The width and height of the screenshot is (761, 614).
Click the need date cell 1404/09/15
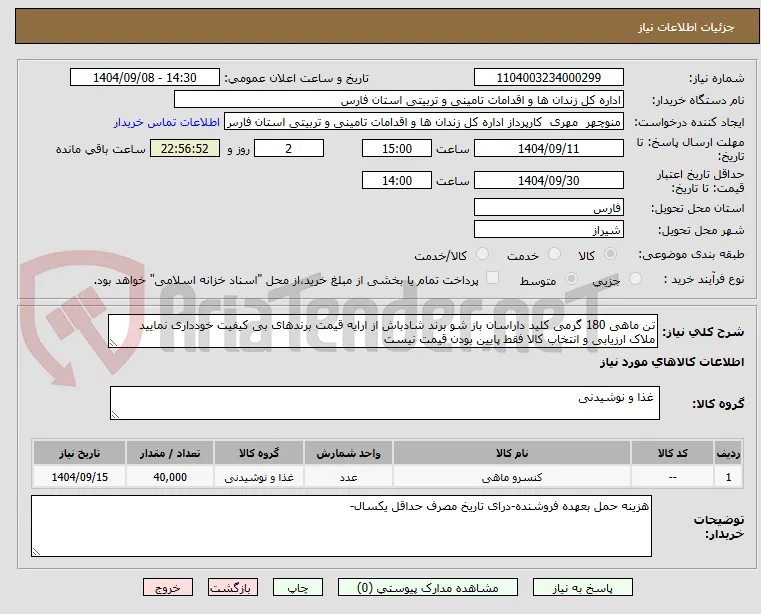coord(80,477)
